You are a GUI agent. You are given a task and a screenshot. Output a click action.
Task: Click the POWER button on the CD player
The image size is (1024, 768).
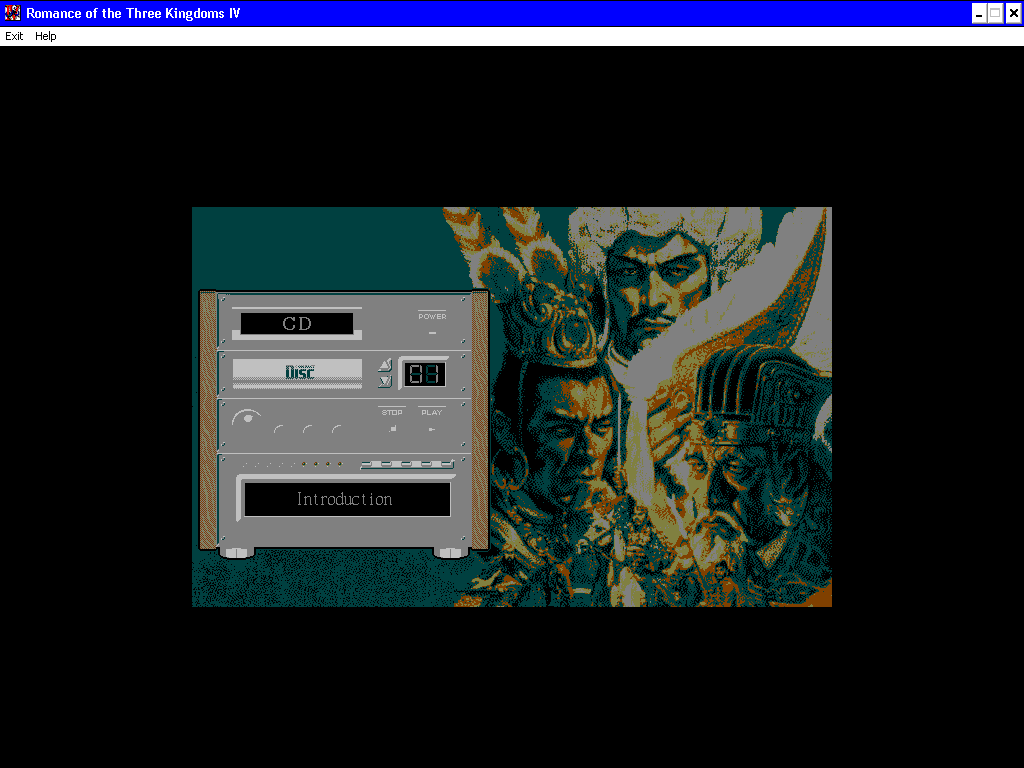point(432,333)
